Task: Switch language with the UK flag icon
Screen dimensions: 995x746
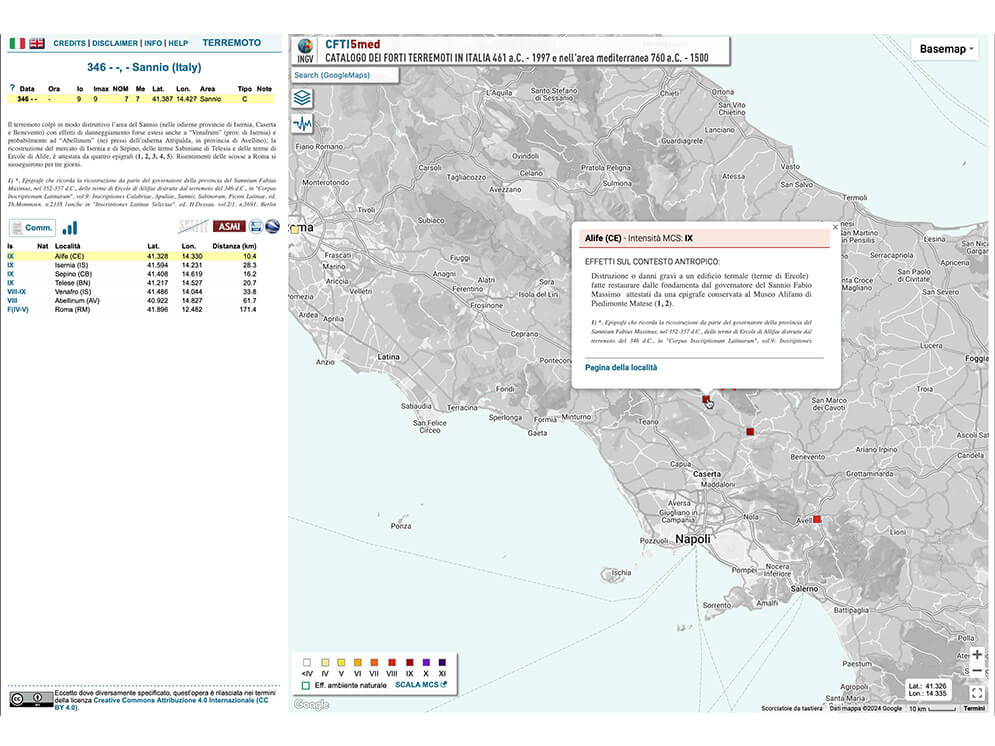Action: tap(37, 43)
